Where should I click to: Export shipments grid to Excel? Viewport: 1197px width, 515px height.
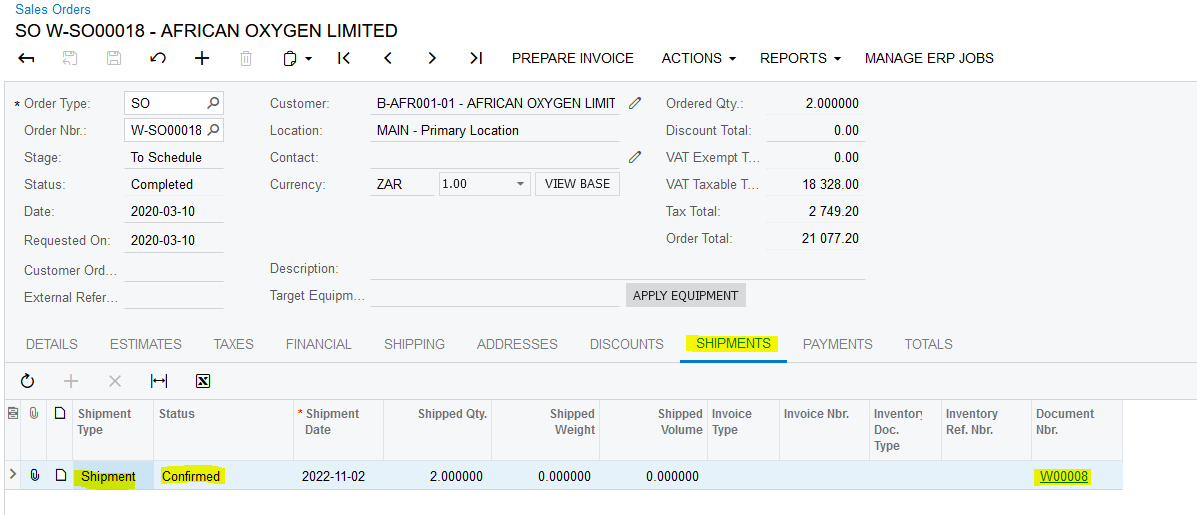point(203,381)
